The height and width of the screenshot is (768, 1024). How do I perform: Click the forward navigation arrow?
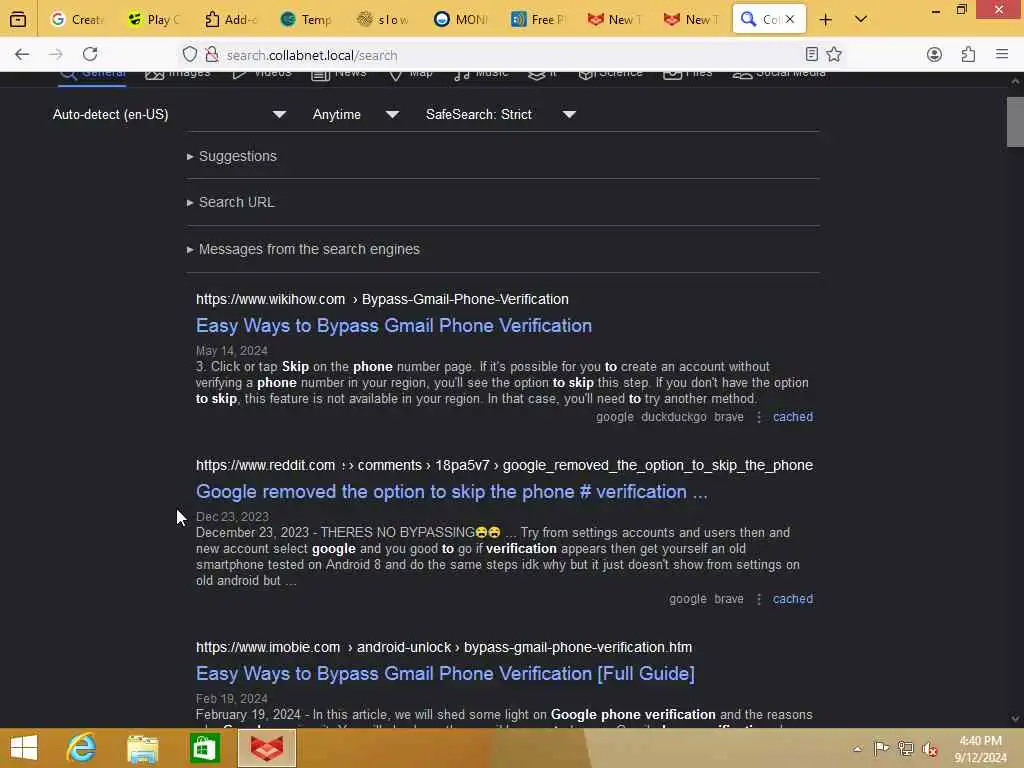(56, 54)
